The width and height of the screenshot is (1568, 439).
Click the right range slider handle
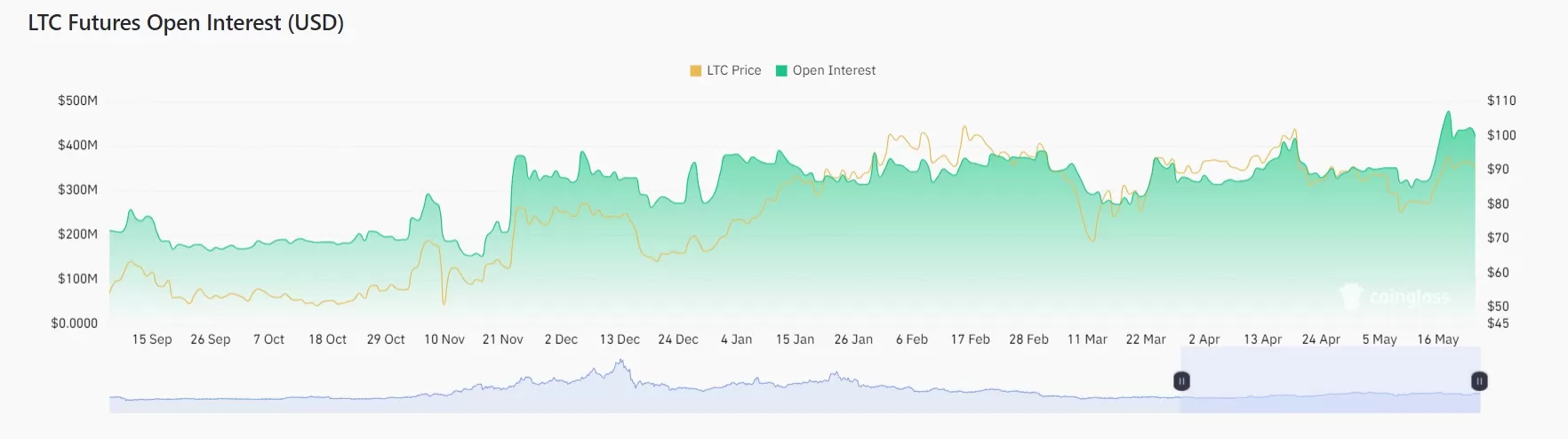(x=1479, y=381)
